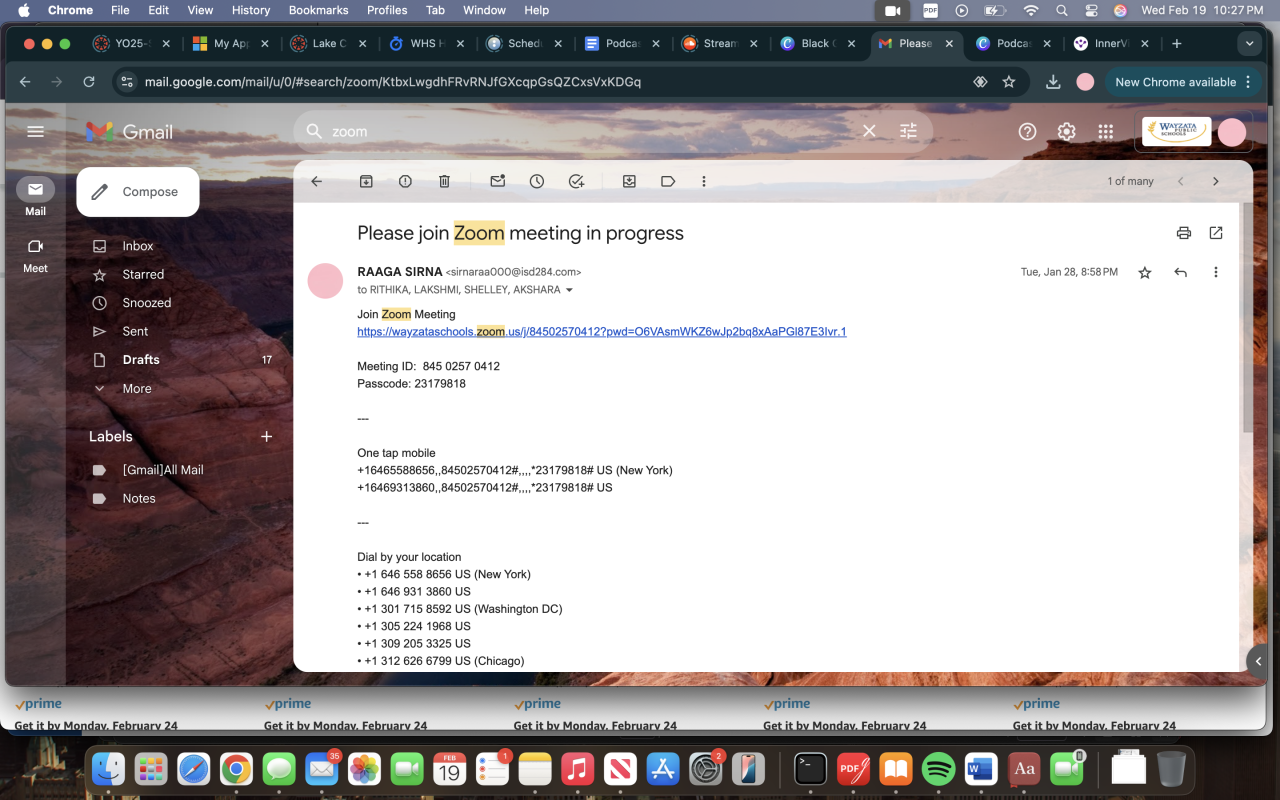This screenshot has height=800, width=1280.
Task: Go back to search results arrow
Action: click(x=317, y=181)
